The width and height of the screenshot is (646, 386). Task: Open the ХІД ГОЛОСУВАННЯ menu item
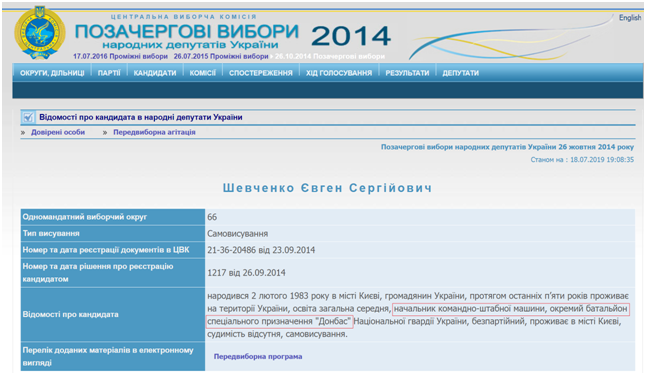[339, 73]
